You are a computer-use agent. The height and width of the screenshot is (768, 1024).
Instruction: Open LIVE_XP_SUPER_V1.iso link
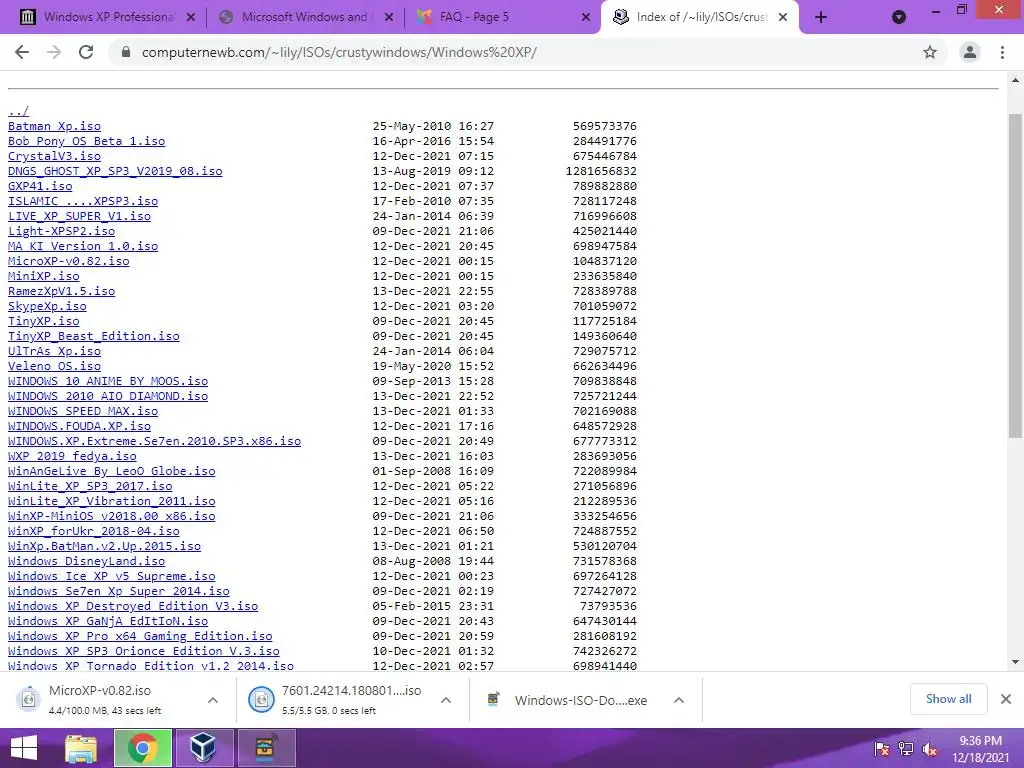79,216
